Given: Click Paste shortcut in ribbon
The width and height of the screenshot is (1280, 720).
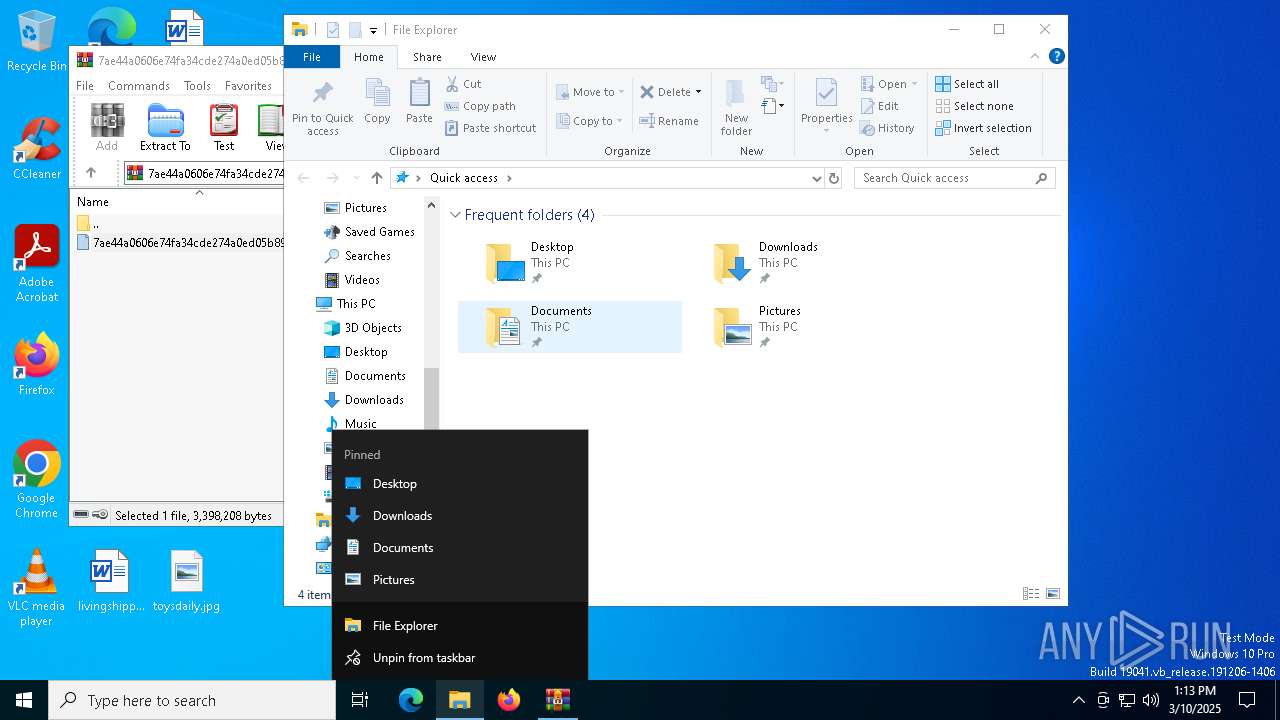Looking at the screenshot, I should [491, 128].
